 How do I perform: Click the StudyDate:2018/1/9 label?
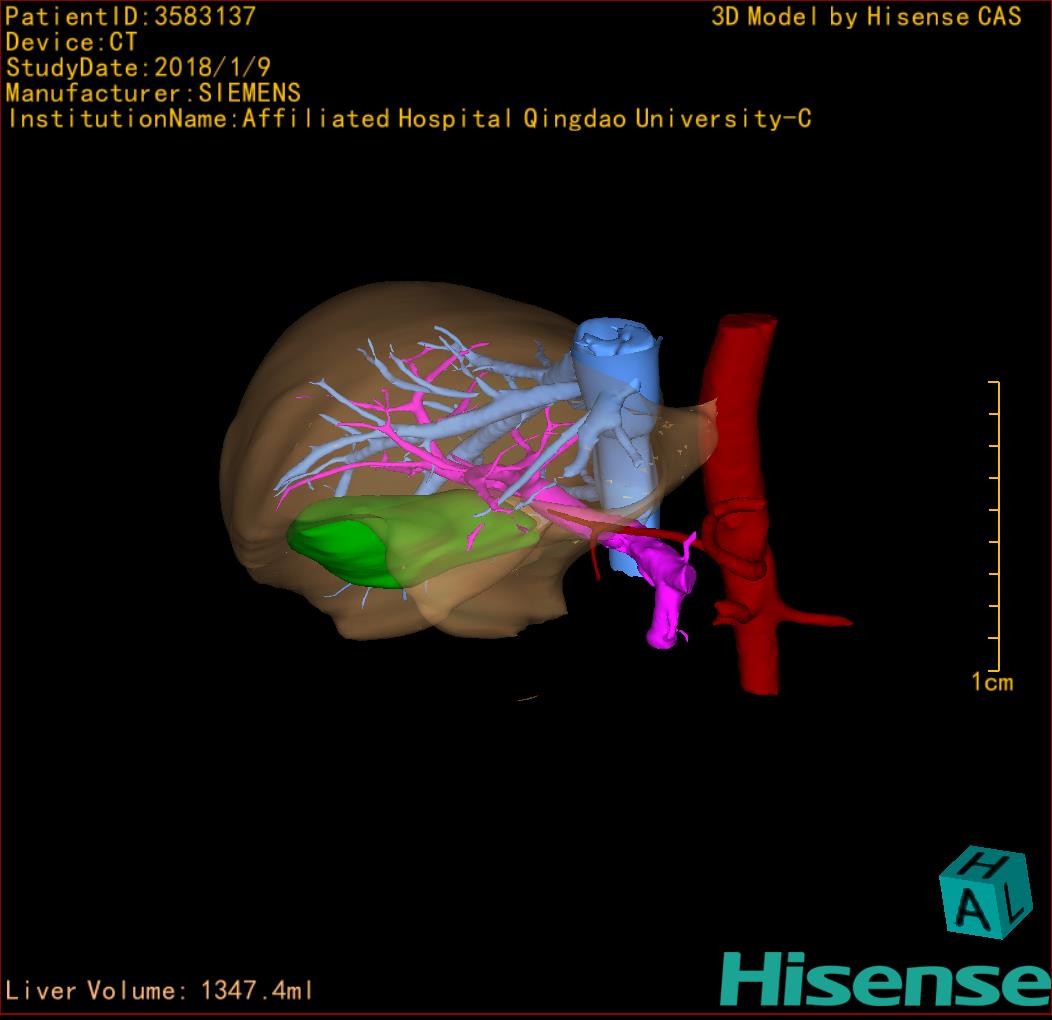pyautogui.click(x=137, y=68)
